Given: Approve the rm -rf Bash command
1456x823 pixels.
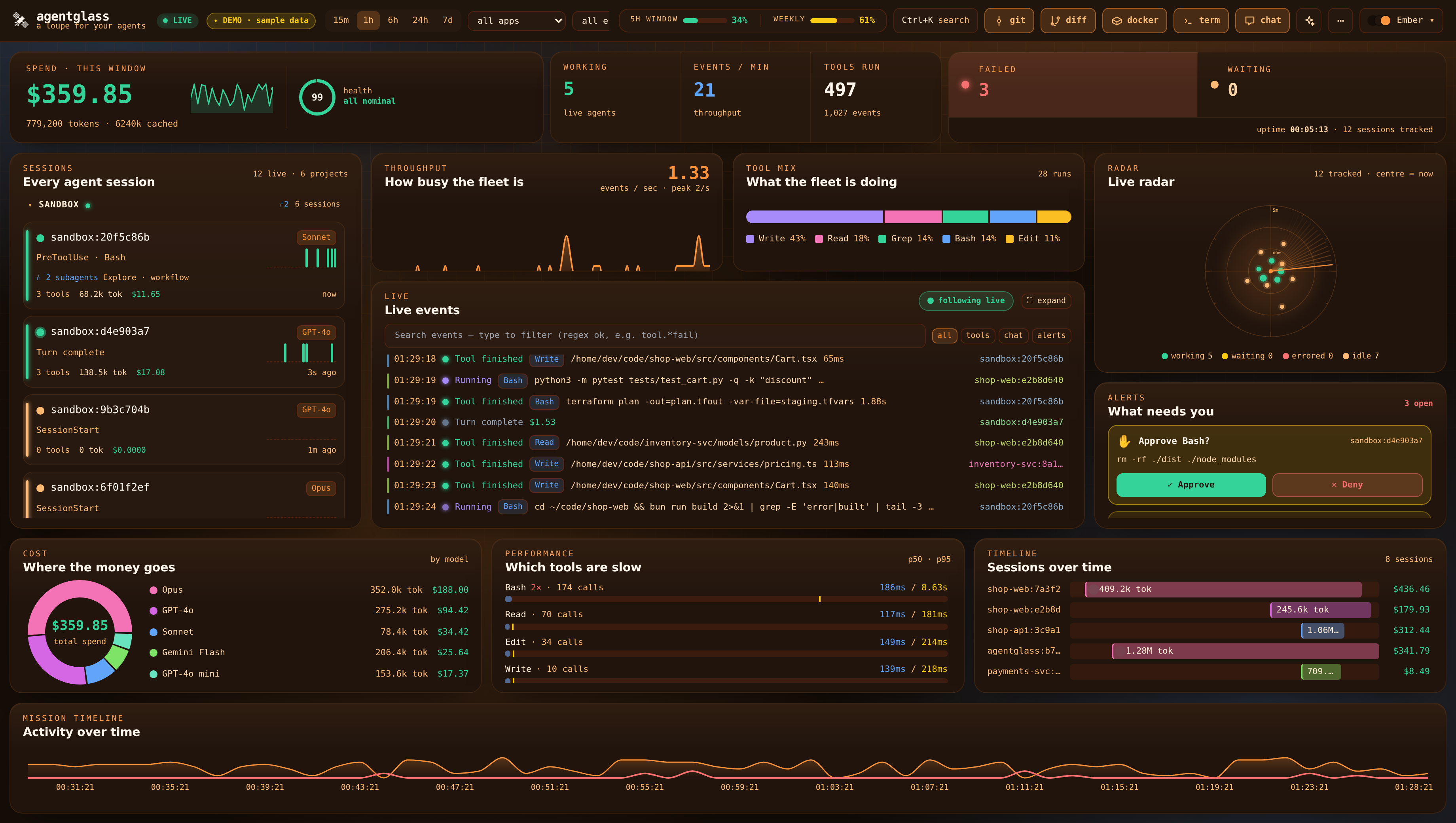Looking at the screenshot, I should [1191, 485].
